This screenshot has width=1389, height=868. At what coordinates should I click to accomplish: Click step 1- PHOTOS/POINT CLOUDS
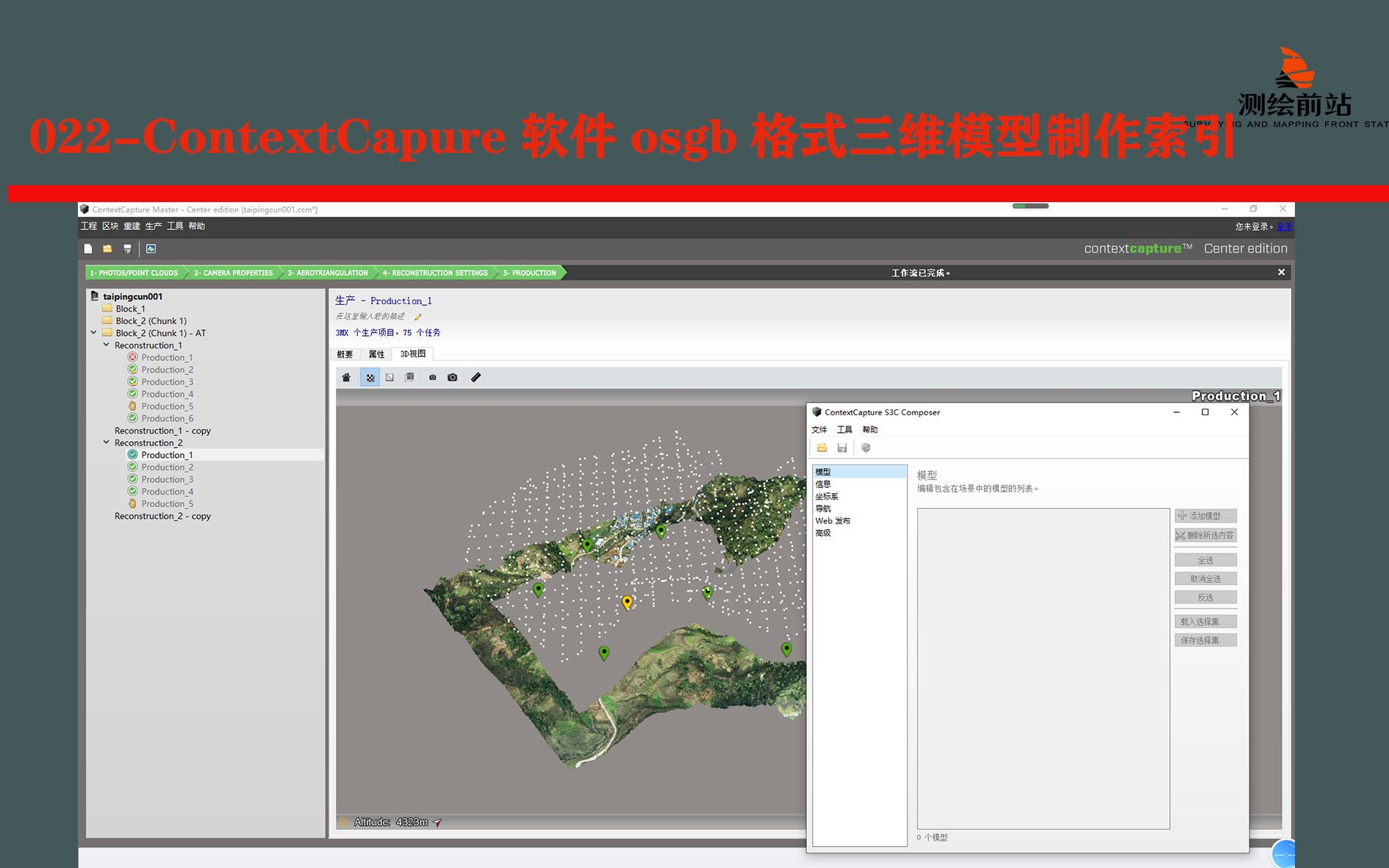pos(134,273)
